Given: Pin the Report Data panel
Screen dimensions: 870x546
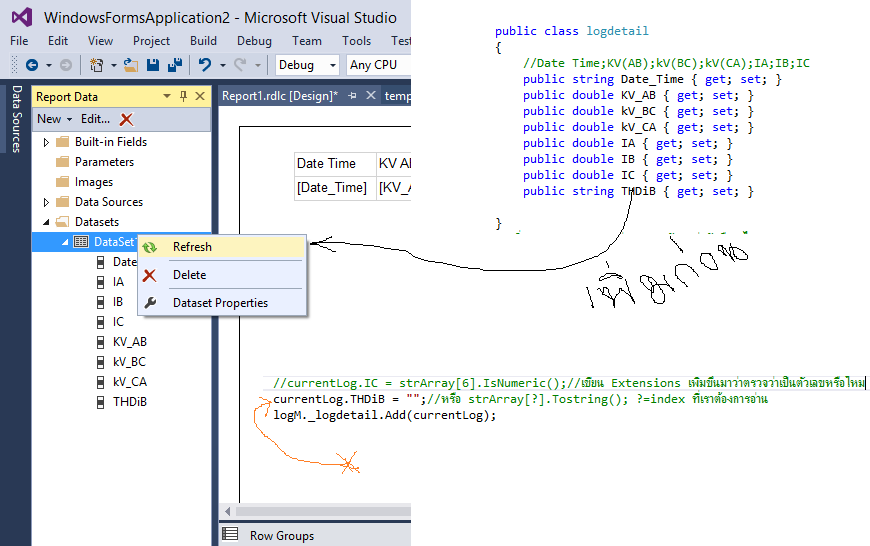Looking at the screenshot, I should 183,96.
